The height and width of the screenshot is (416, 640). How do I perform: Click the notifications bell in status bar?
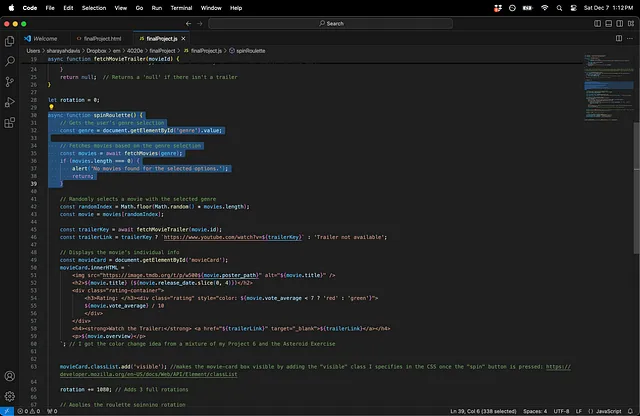(x=629, y=411)
